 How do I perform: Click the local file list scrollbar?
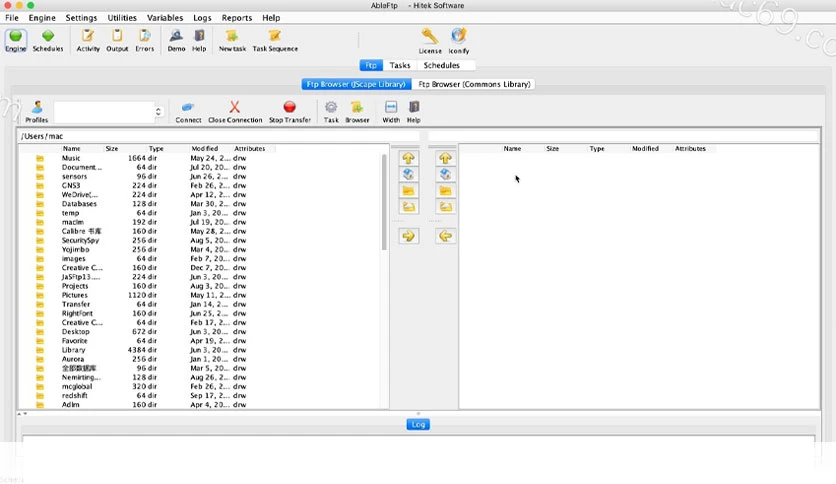point(384,203)
